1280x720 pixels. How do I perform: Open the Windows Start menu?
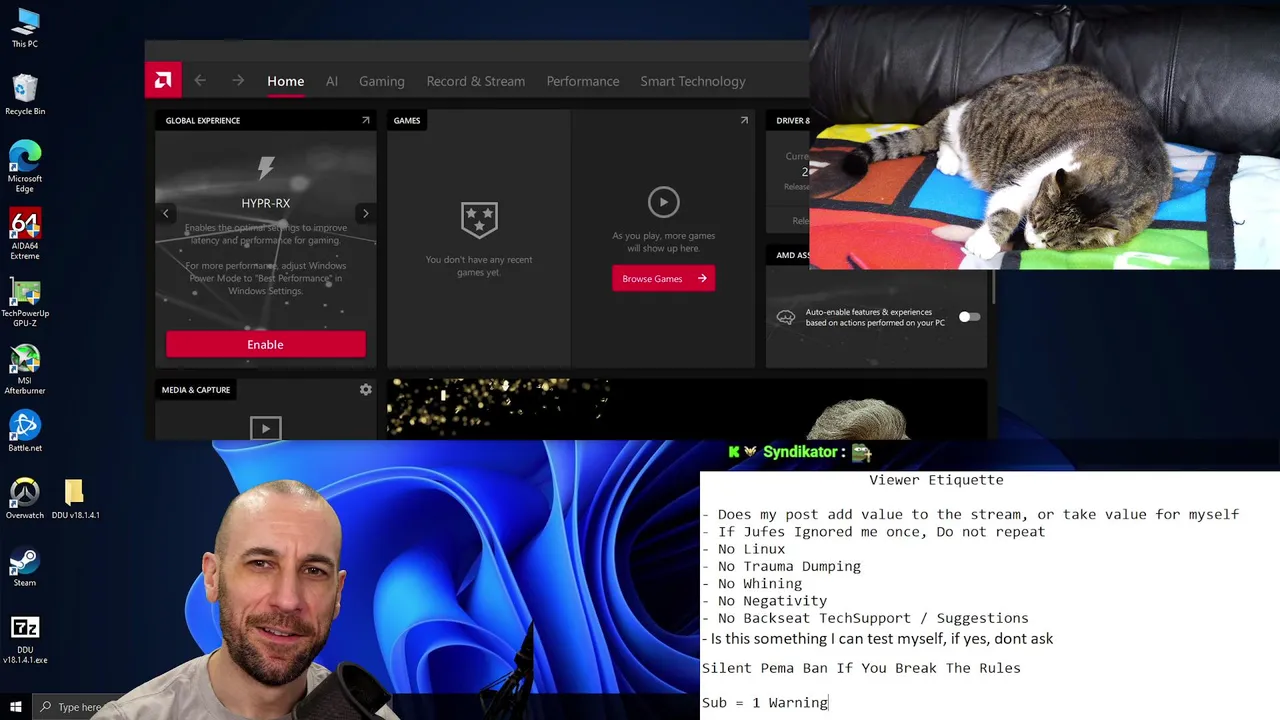click(15, 707)
